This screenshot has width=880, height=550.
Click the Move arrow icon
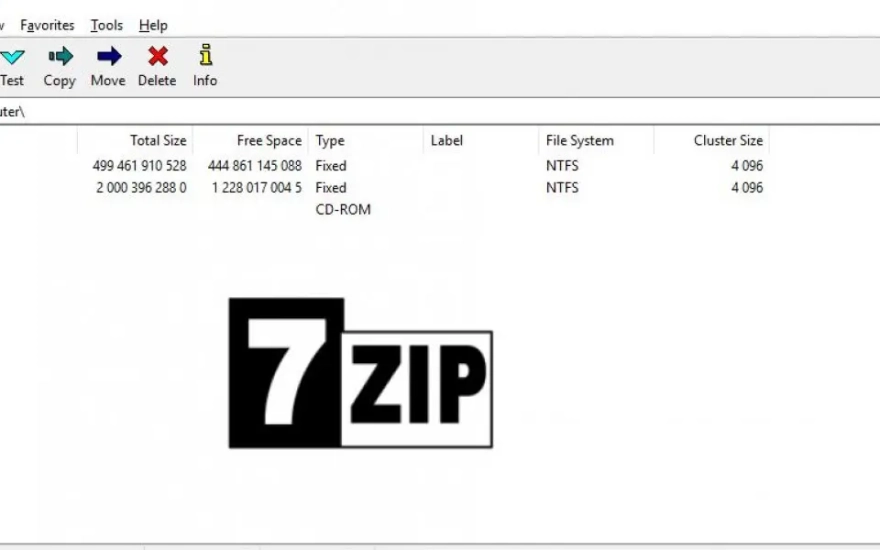point(108,56)
